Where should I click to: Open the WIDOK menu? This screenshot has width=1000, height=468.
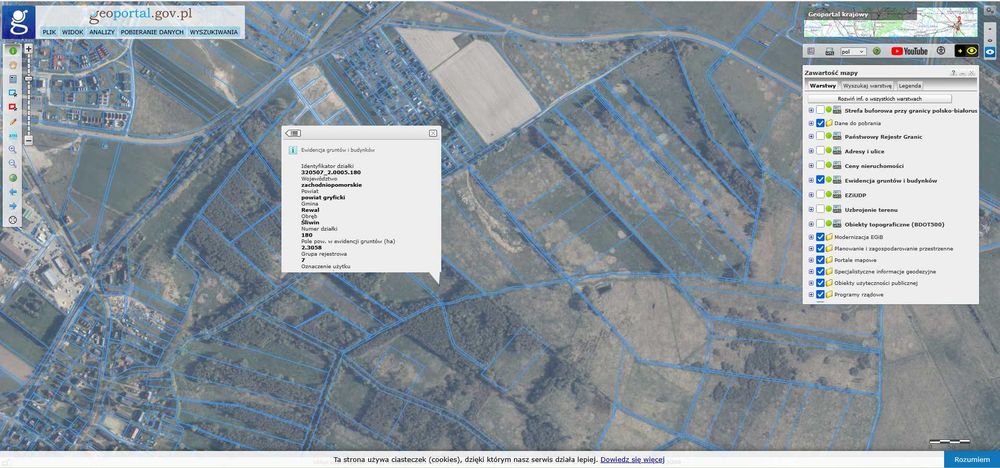(73, 32)
